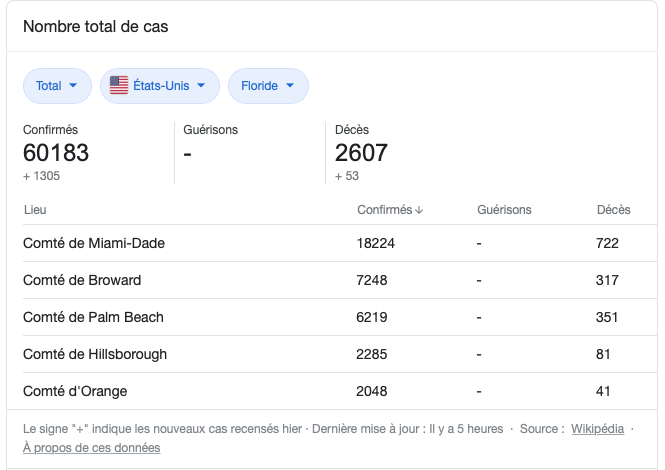Open À propos de ces données link
This screenshot has height=470, width=665.
[x=91, y=448]
